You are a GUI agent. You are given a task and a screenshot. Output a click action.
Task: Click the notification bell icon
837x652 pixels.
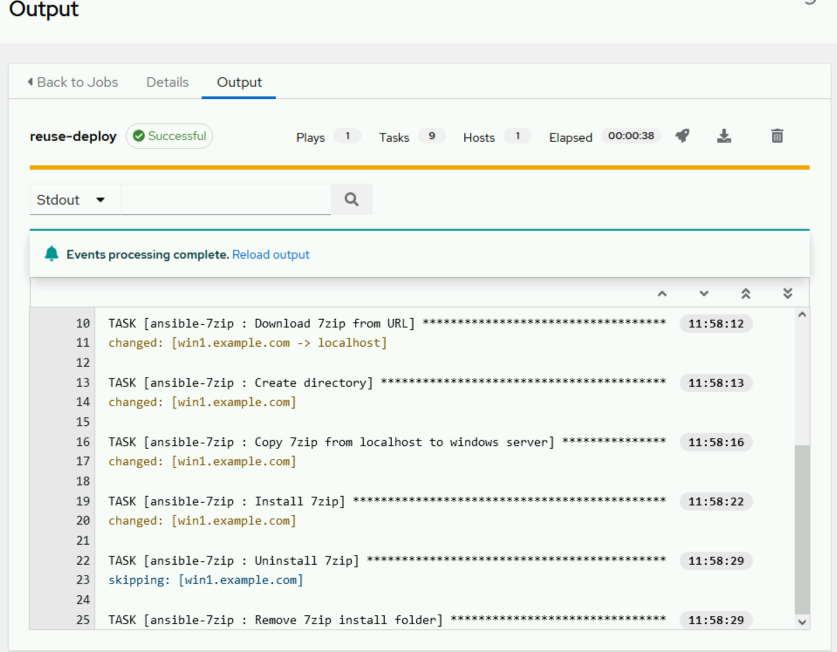52,254
